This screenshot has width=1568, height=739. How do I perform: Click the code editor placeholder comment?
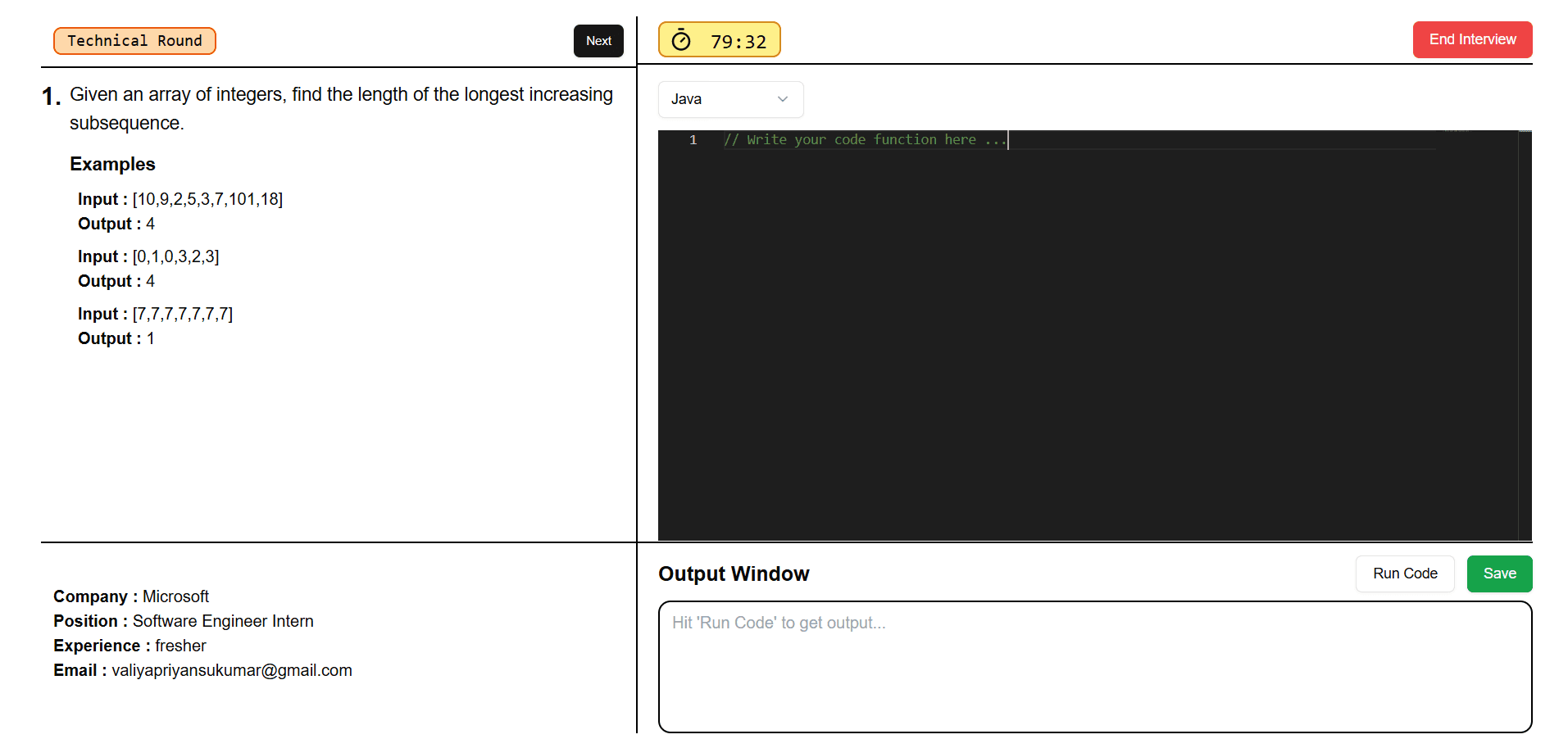864,139
